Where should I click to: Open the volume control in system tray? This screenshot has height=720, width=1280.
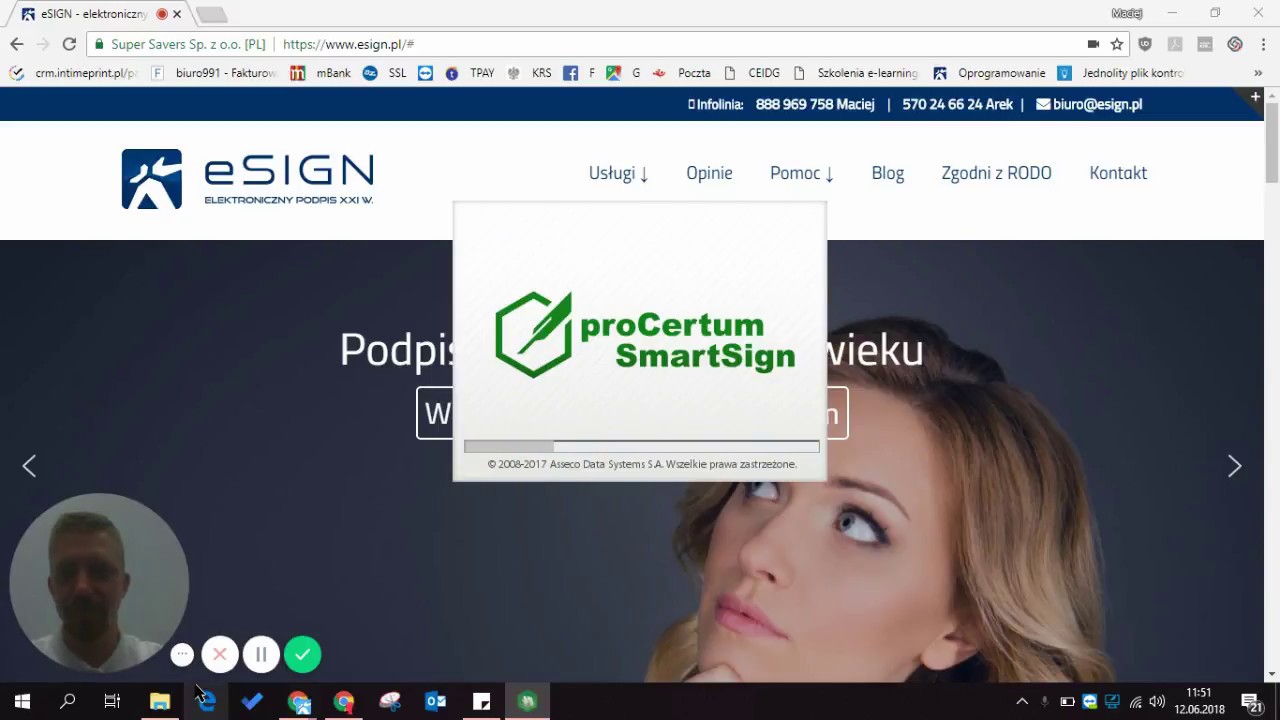(x=1157, y=702)
